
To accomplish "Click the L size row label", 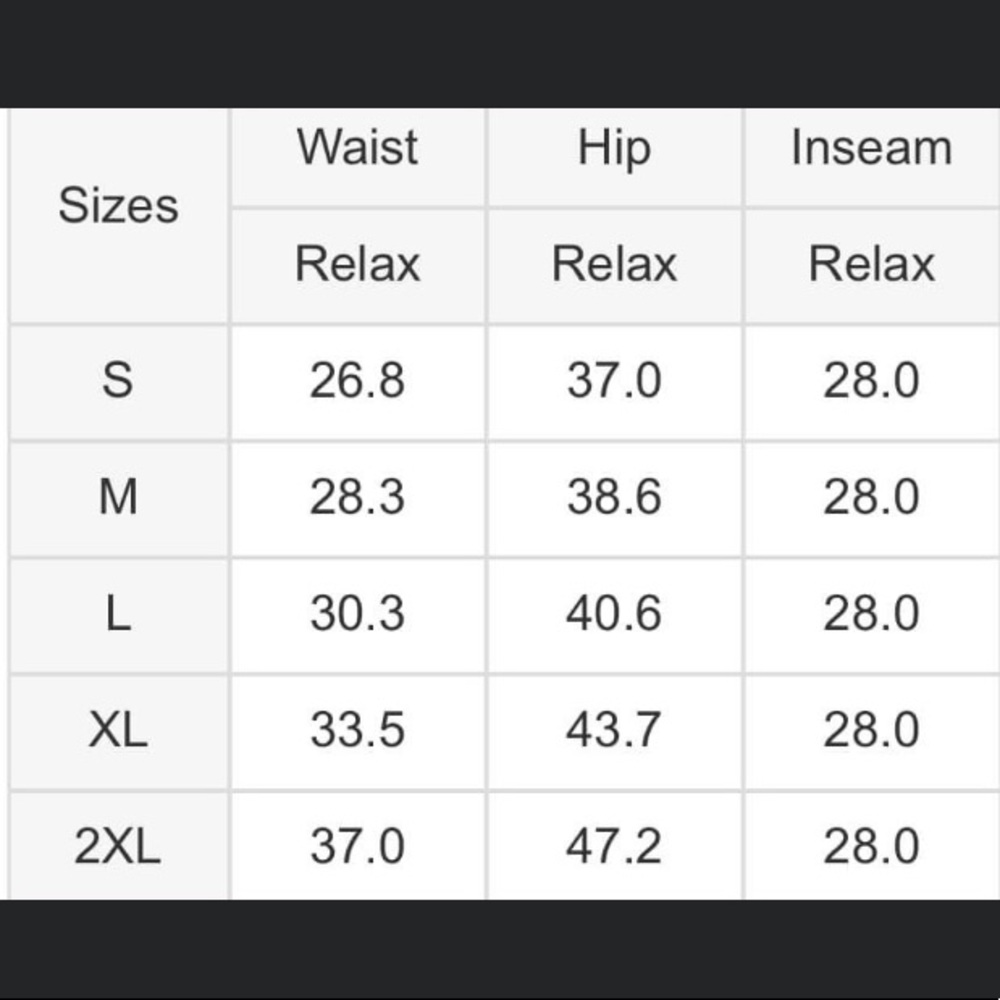I will [x=118, y=614].
